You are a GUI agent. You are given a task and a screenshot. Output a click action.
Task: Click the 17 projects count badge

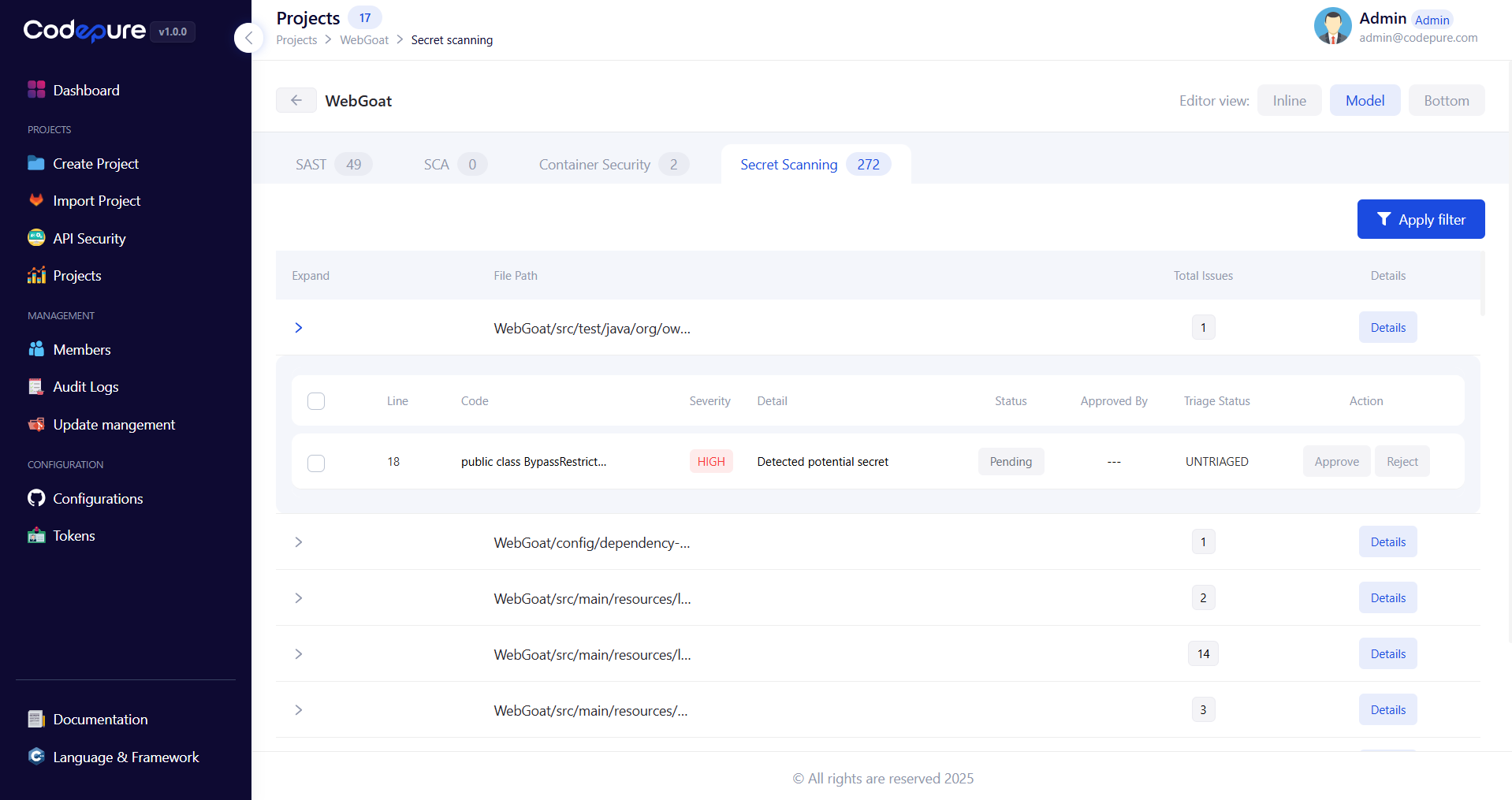point(365,17)
